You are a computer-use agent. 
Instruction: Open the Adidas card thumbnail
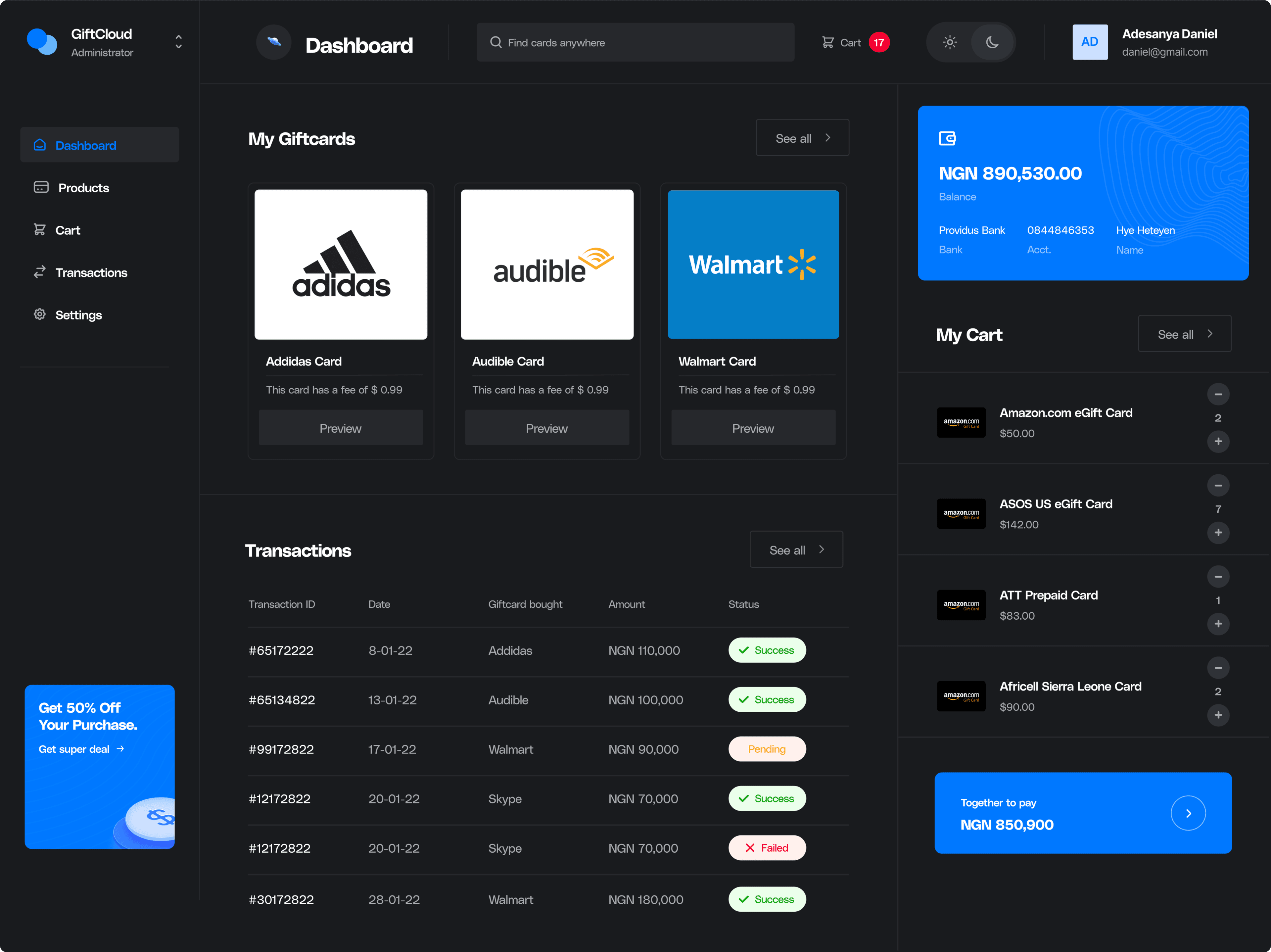click(341, 264)
